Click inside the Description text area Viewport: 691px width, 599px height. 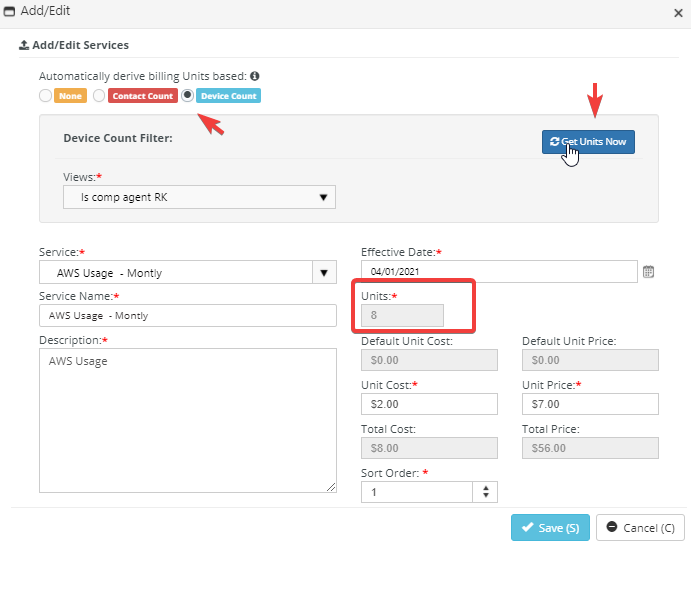pyautogui.click(x=188, y=420)
